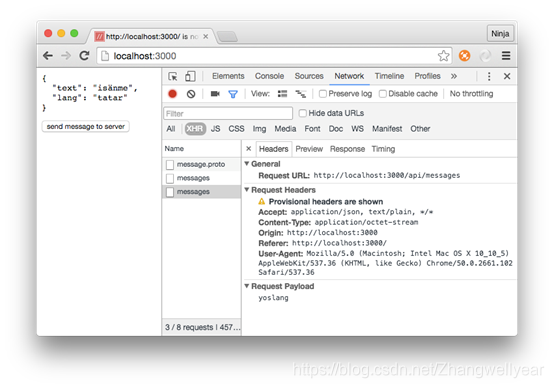This screenshot has height=388, width=554.
Task: Collapse the General section
Action: 247,164
